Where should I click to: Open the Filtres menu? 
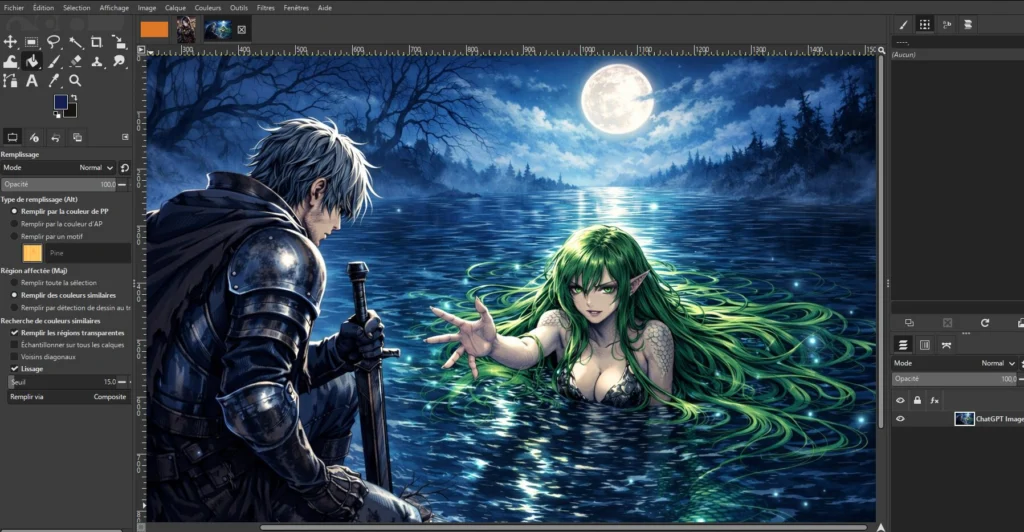coord(266,7)
